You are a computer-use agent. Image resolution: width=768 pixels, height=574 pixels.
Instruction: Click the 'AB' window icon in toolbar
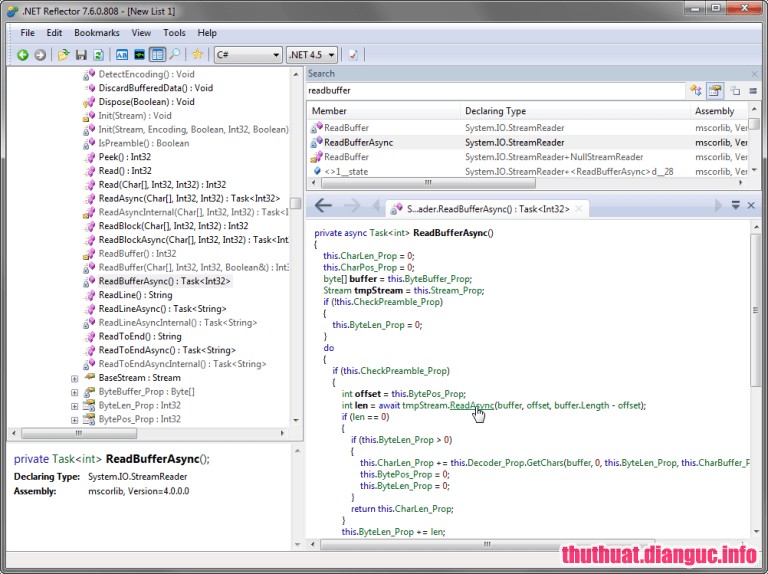(122, 55)
